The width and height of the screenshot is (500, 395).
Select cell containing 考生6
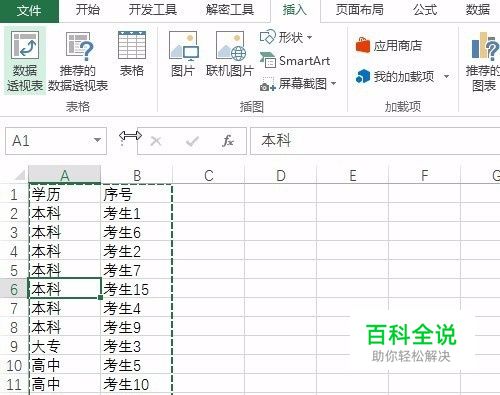(137, 232)
